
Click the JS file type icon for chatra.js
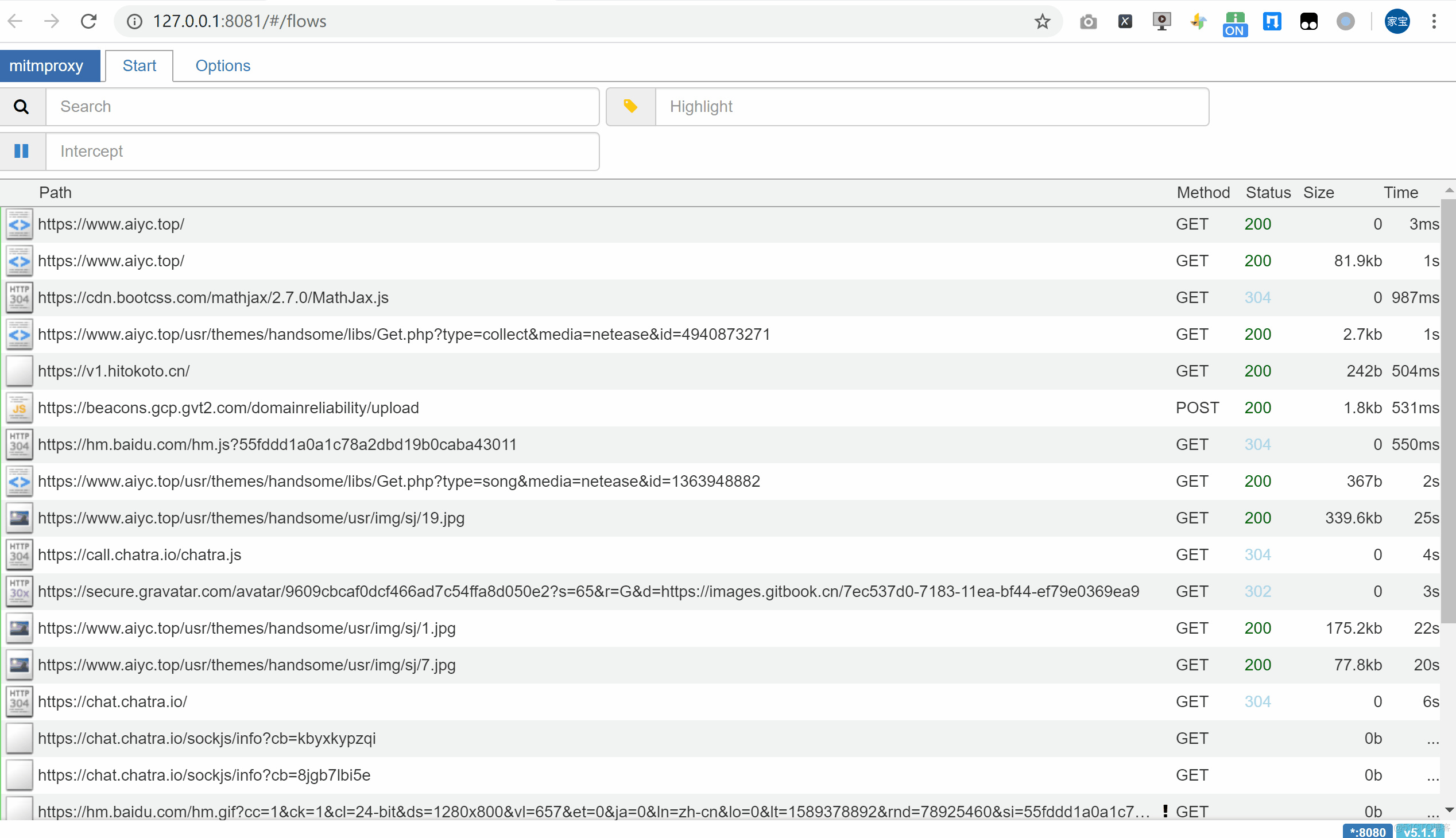pyautogui.click(x=18, y=555)
